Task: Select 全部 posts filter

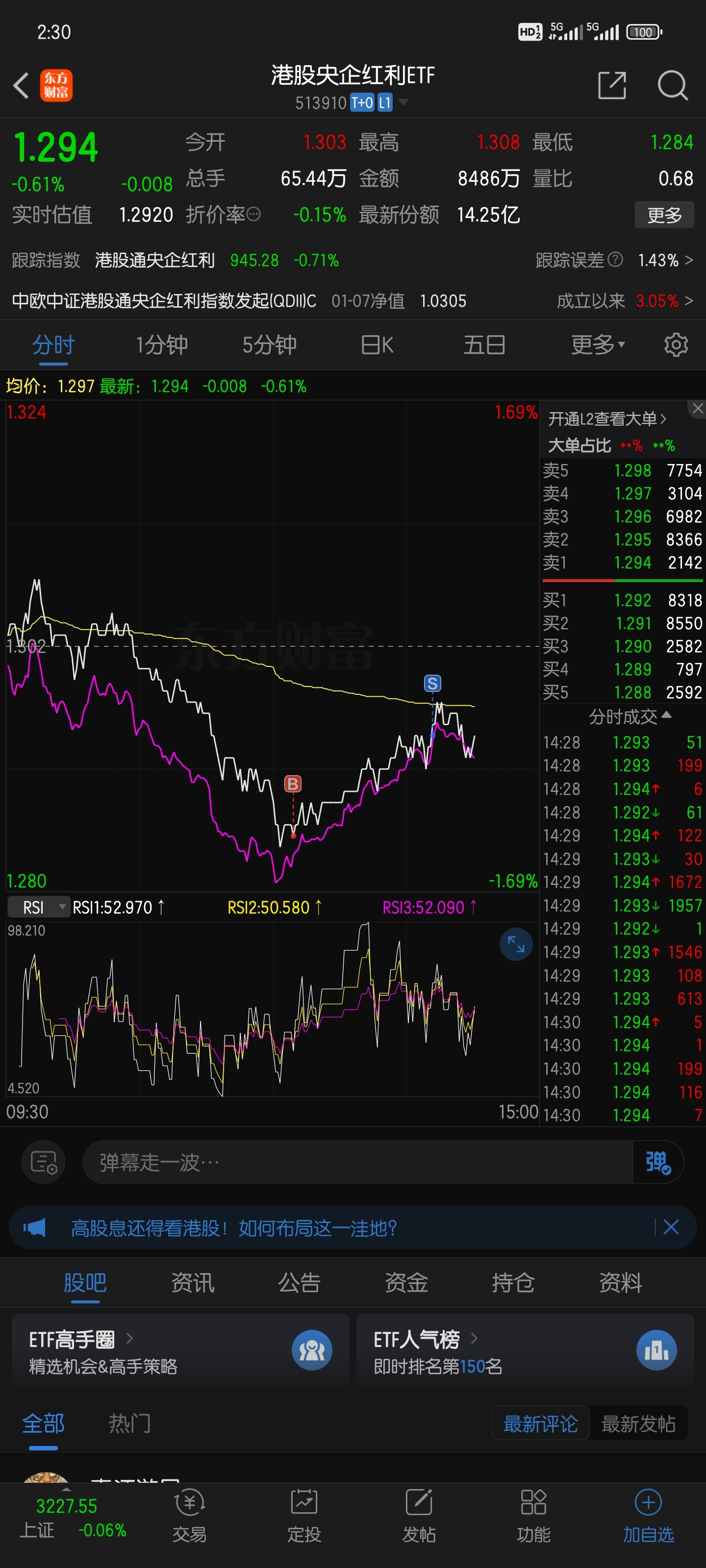Action: pyautogui.click(x=43, y=1423)
